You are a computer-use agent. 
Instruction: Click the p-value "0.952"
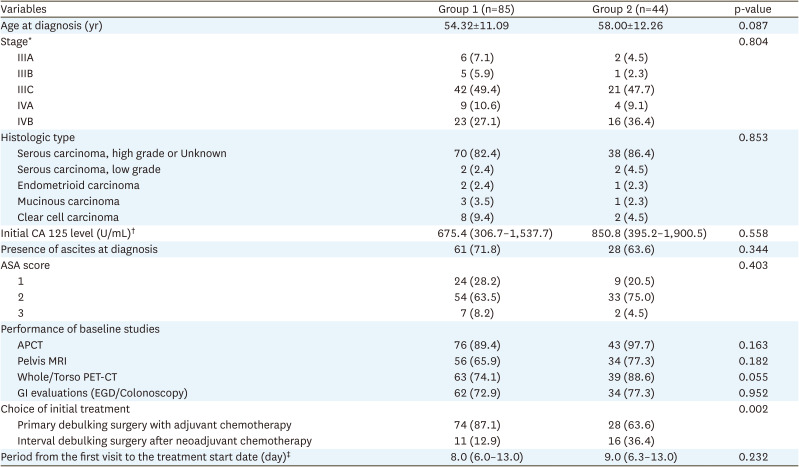point(753,393)
